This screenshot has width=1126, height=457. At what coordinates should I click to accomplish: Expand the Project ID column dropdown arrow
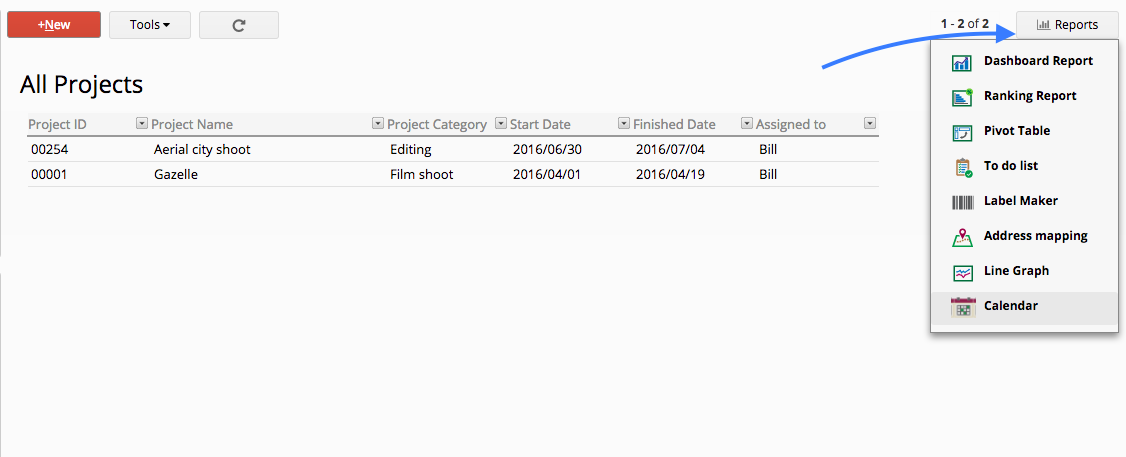coord(141,124)
